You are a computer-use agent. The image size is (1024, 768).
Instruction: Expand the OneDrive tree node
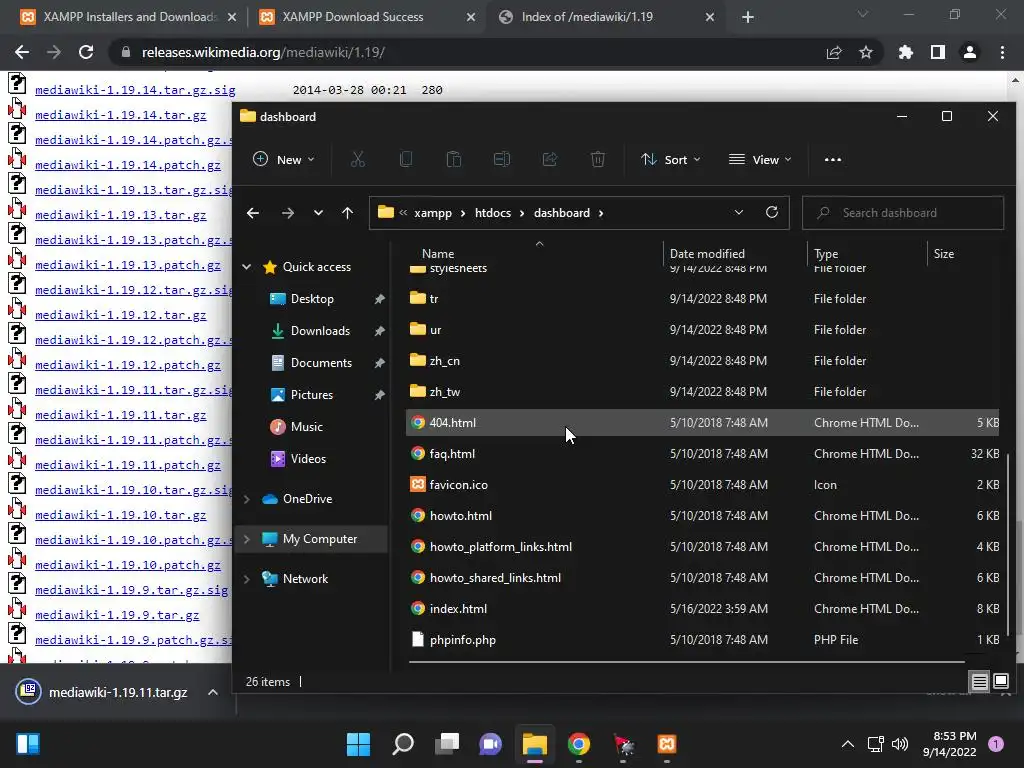(247, 499)
